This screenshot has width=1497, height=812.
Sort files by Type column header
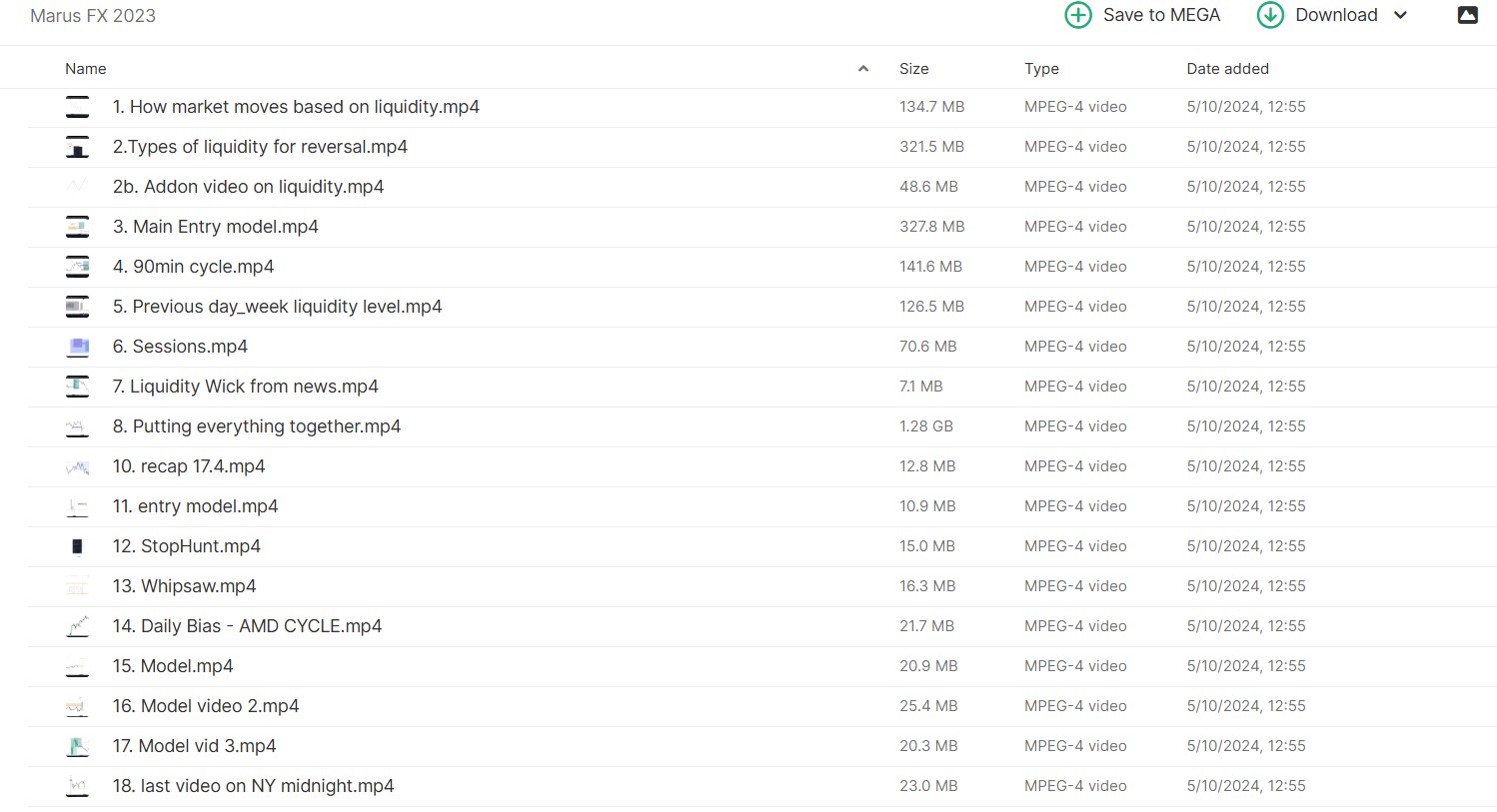pos(1041,69)
